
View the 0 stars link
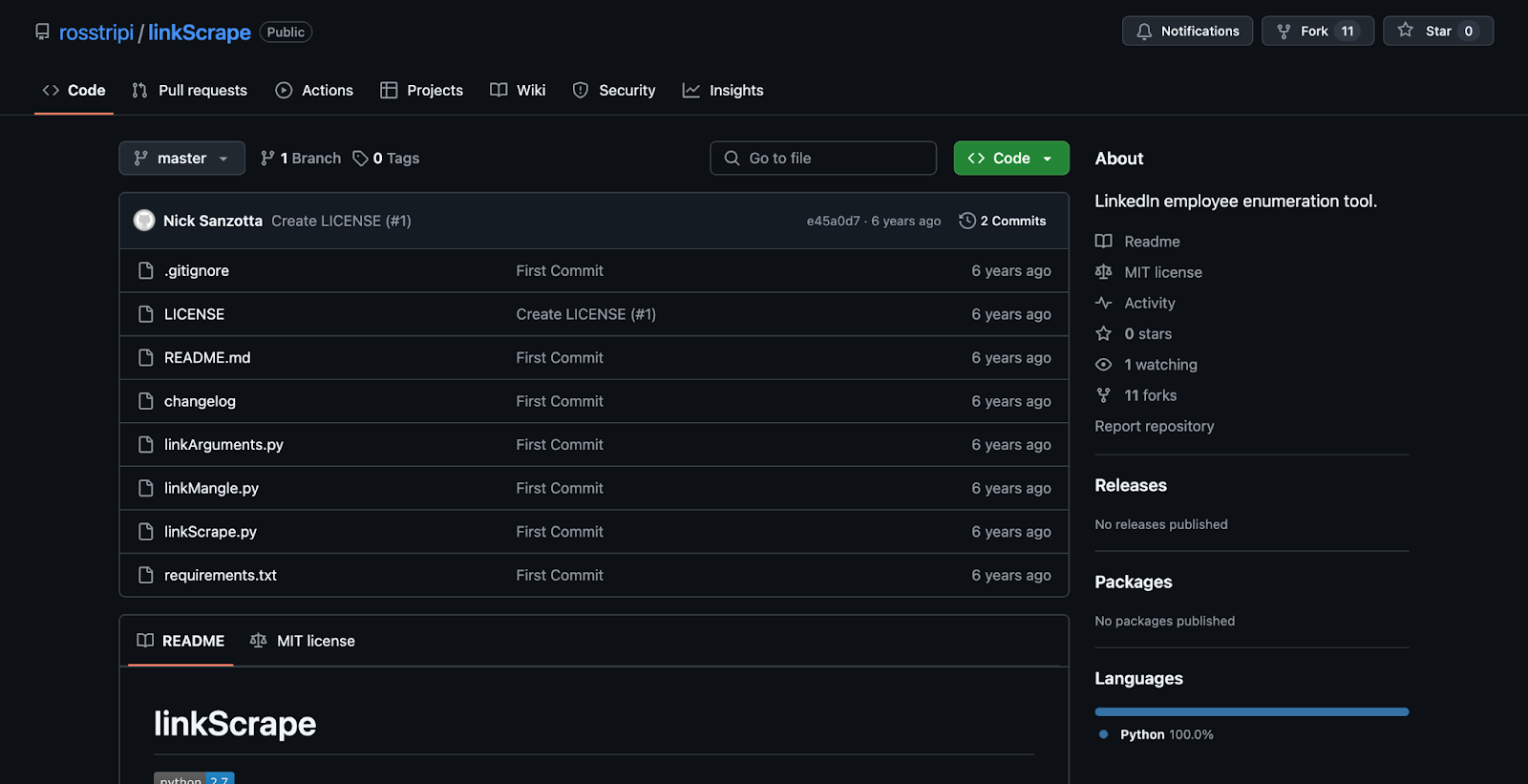coord(1134,333)
